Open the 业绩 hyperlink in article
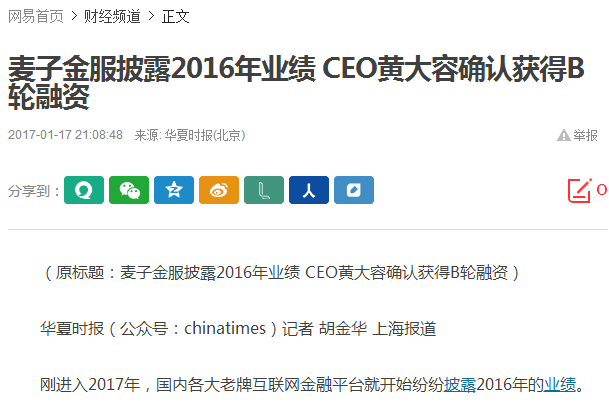This screenshot has width=609, height=408. pos(560,384)
